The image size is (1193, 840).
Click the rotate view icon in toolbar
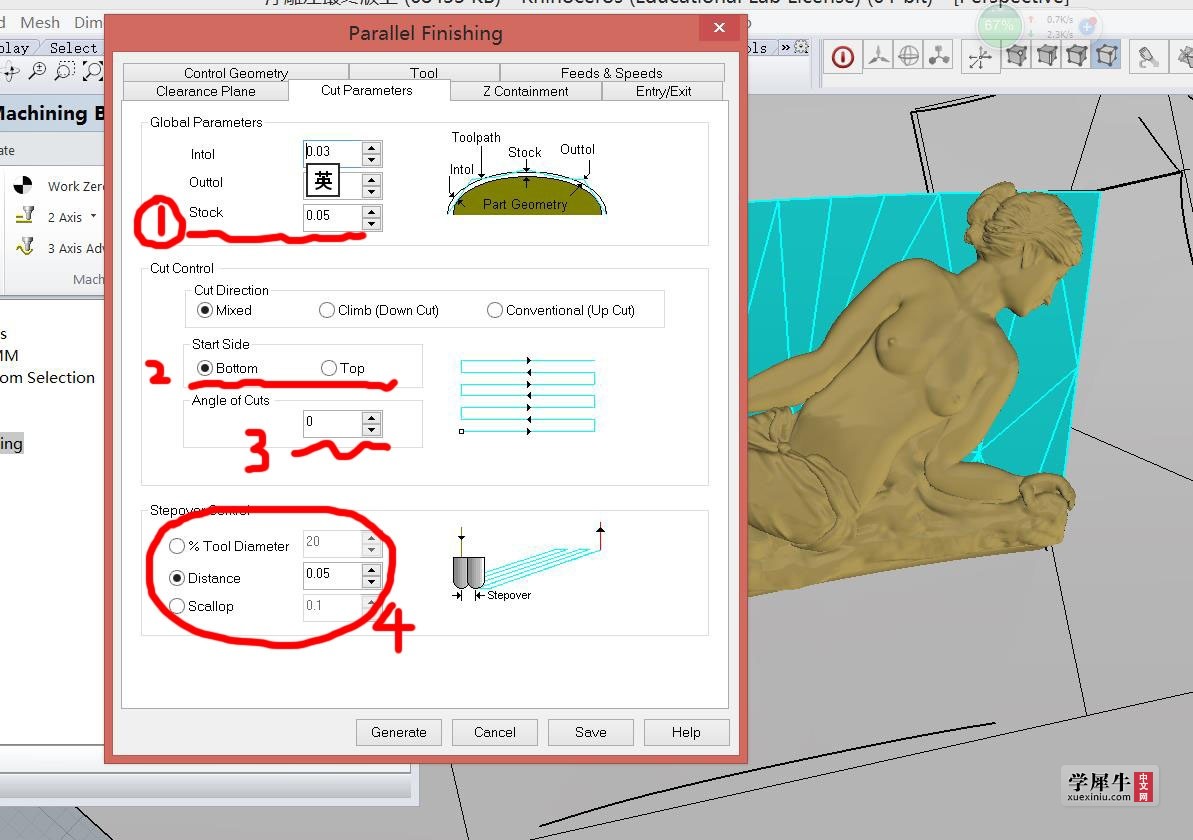pyautogui.click(x=11, y=72)
